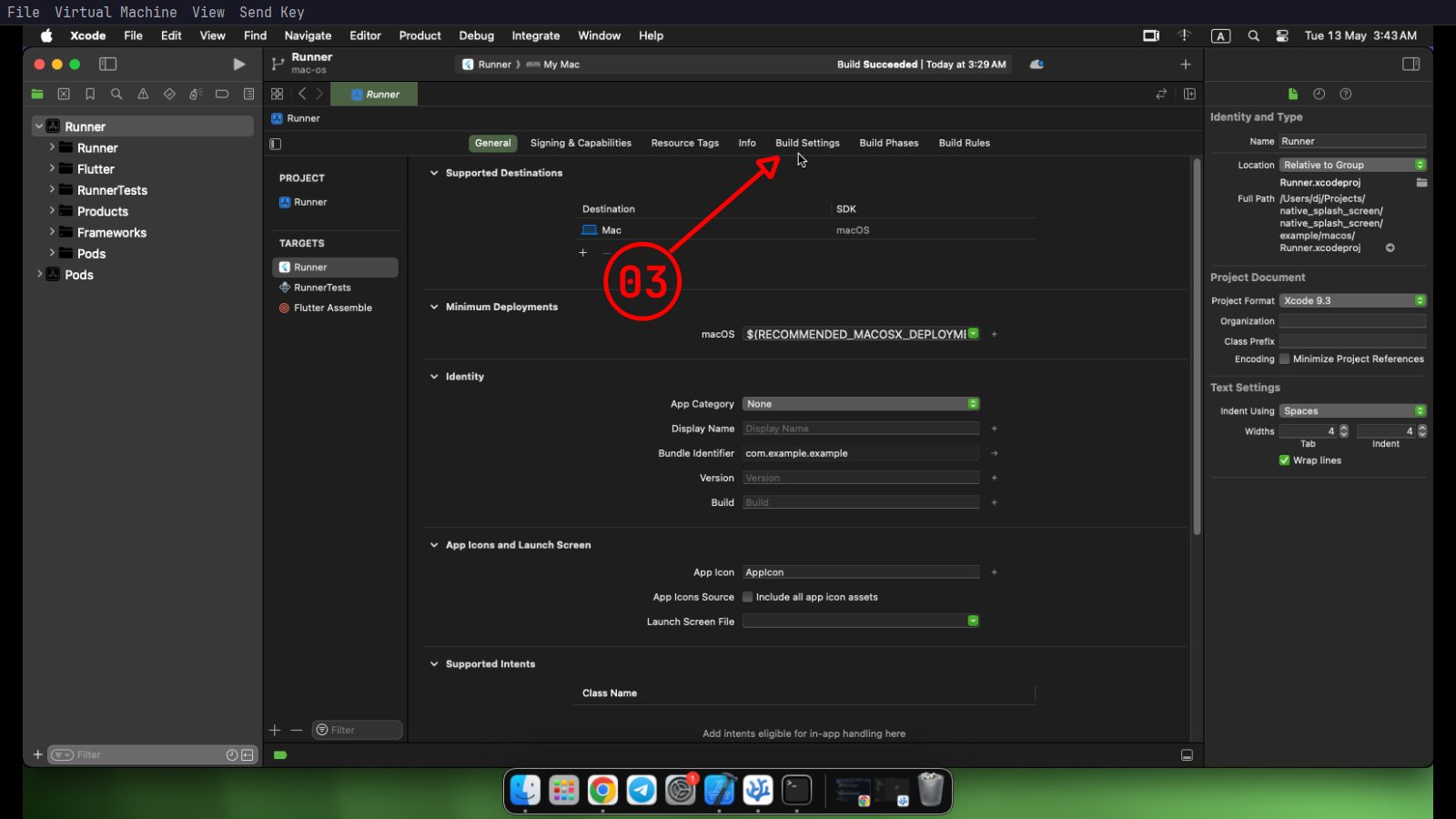
Task: Add a new target with plus
Action: (x=275, y=730)
